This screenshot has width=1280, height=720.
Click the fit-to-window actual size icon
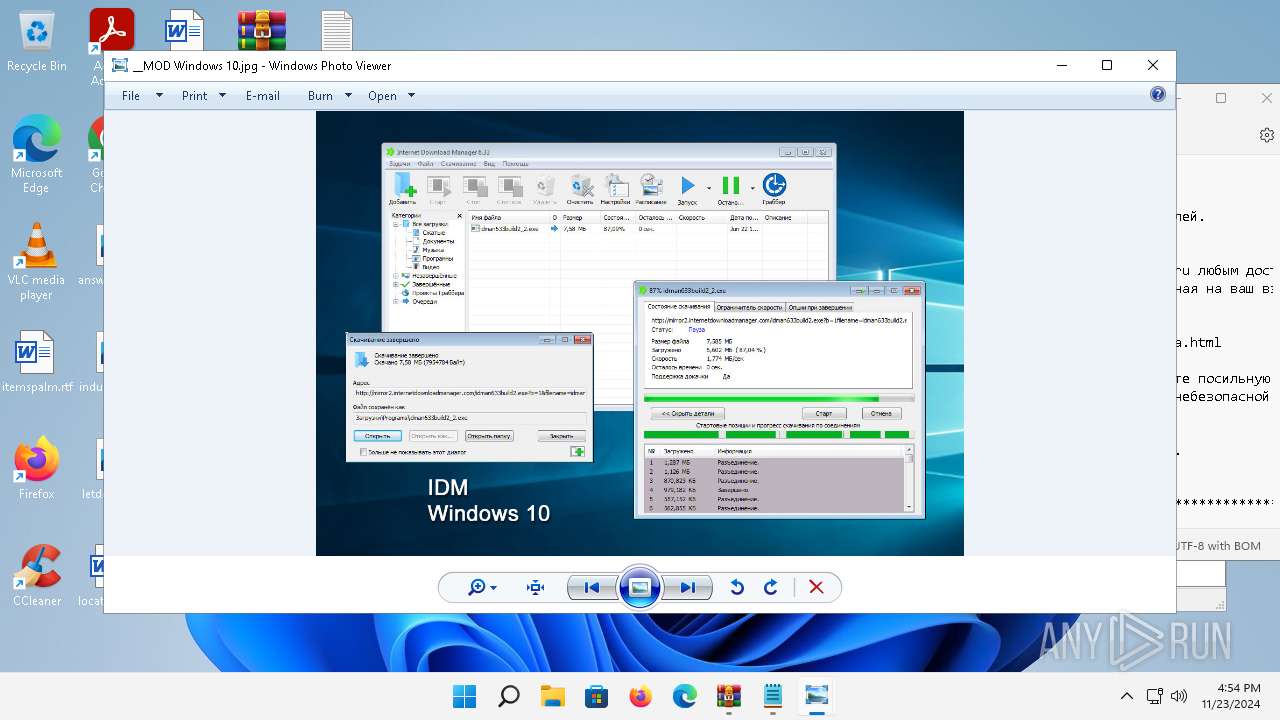[x=536, y=588]
